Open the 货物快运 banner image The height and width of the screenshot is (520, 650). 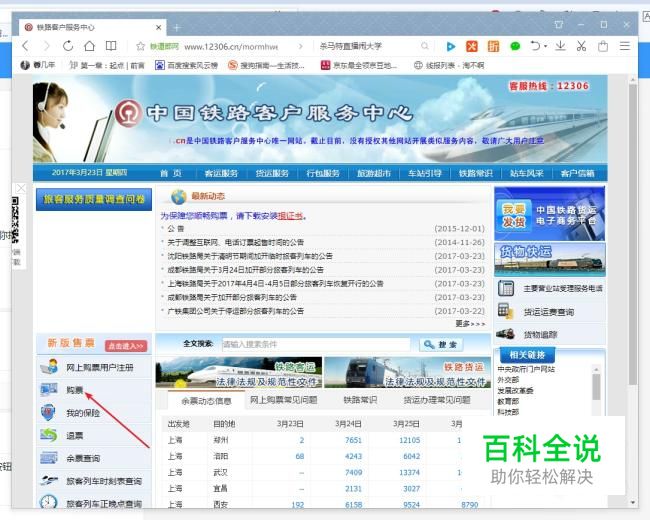(549, 260)
